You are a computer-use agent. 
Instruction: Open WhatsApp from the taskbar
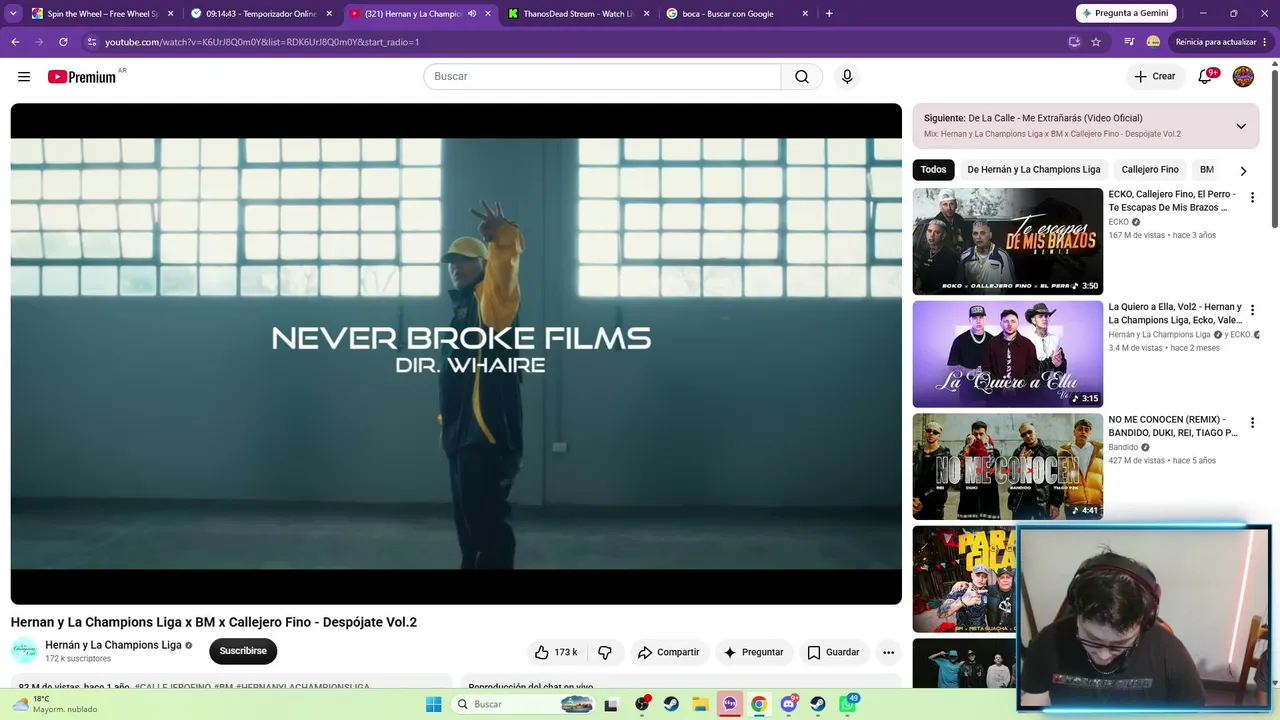[x=848, y=704]
